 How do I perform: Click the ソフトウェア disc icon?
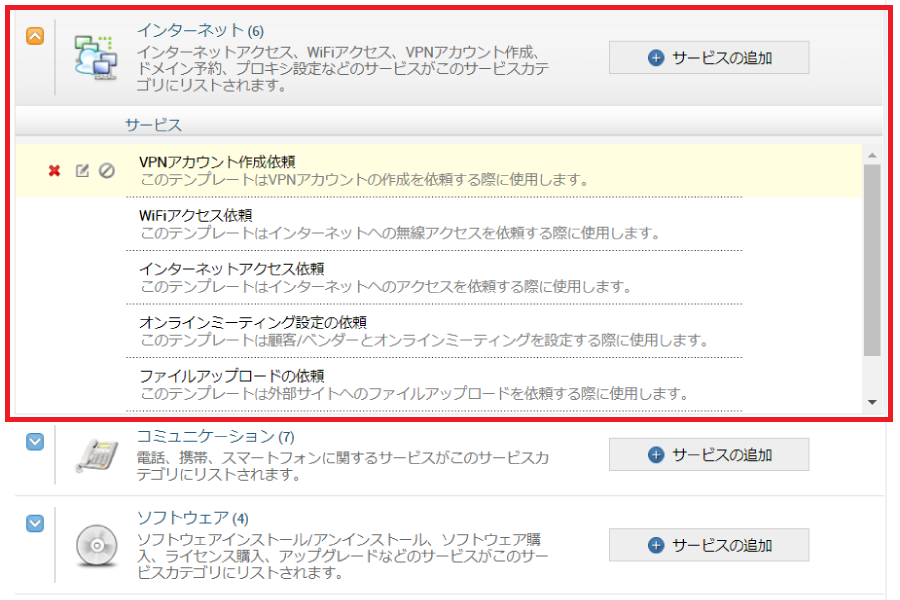click(96, 545)
